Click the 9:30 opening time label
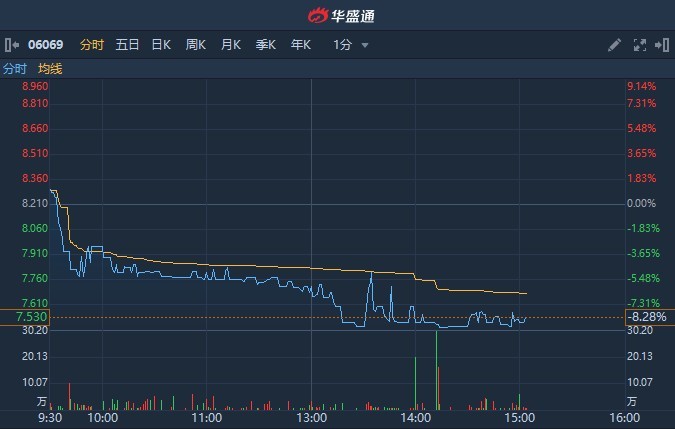 [50, 417]
